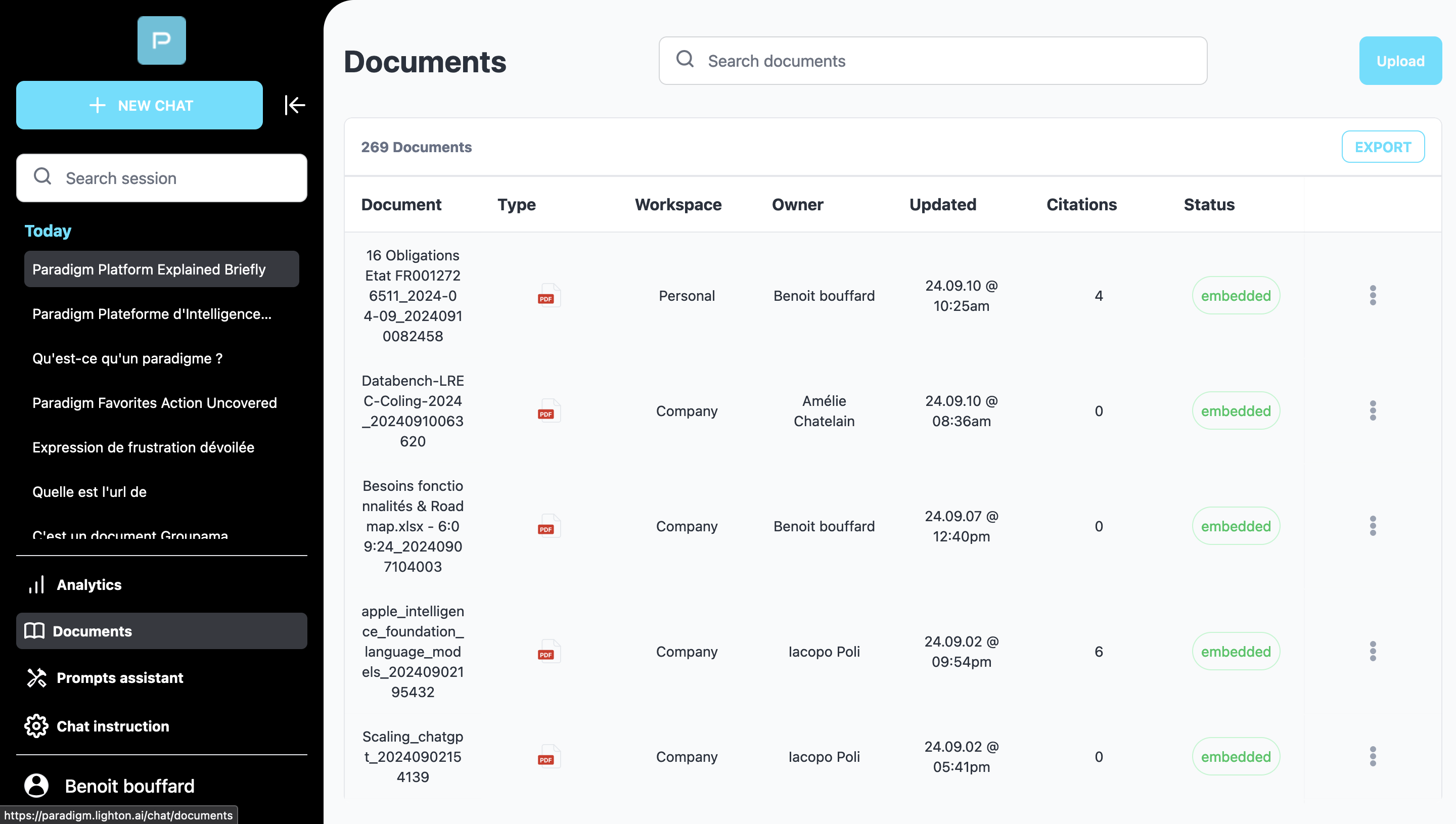Toggle embedded status on Databench-LREC document

pos(1235,410)
